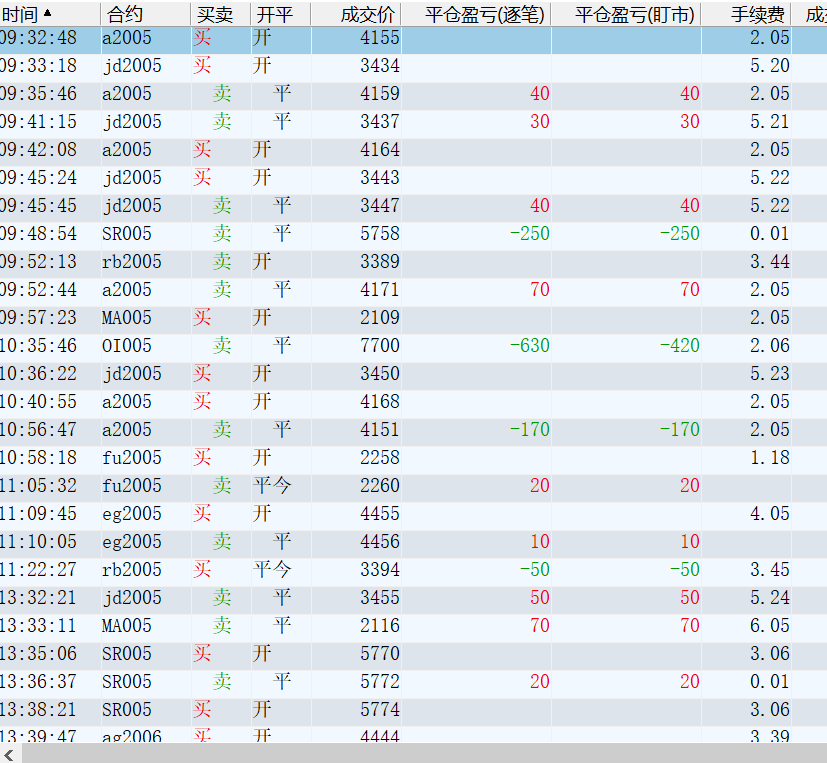The height and width of the screenshot is (763, 827).
Task: Click time cell 09:45:24
Action: tap(39, 178)
